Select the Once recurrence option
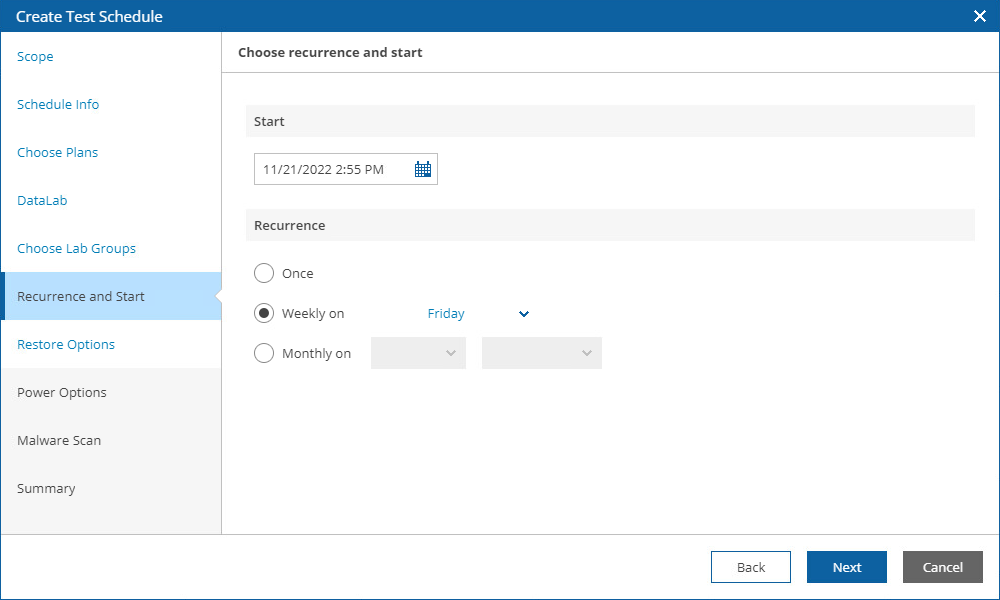Image resolution: width=1000 pixels, height=600 pixels. click(264, 273)
